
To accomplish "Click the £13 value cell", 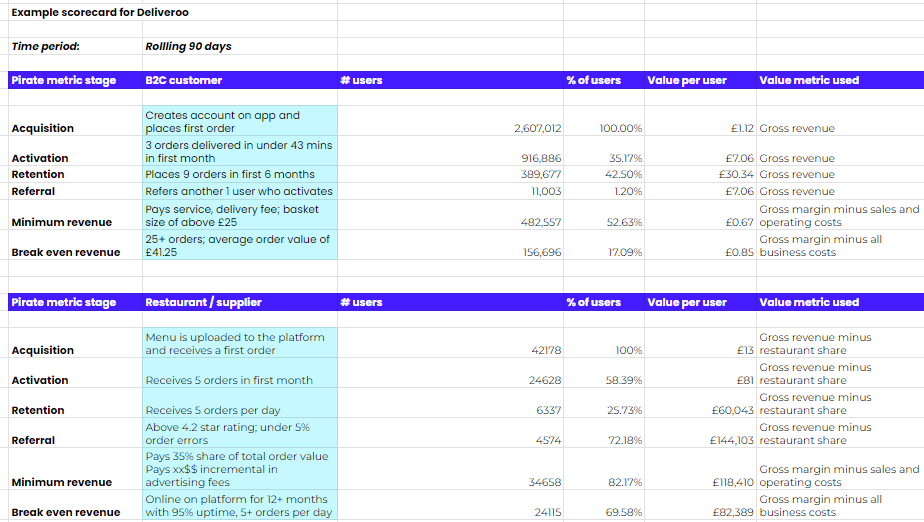I will coord(701,343).
